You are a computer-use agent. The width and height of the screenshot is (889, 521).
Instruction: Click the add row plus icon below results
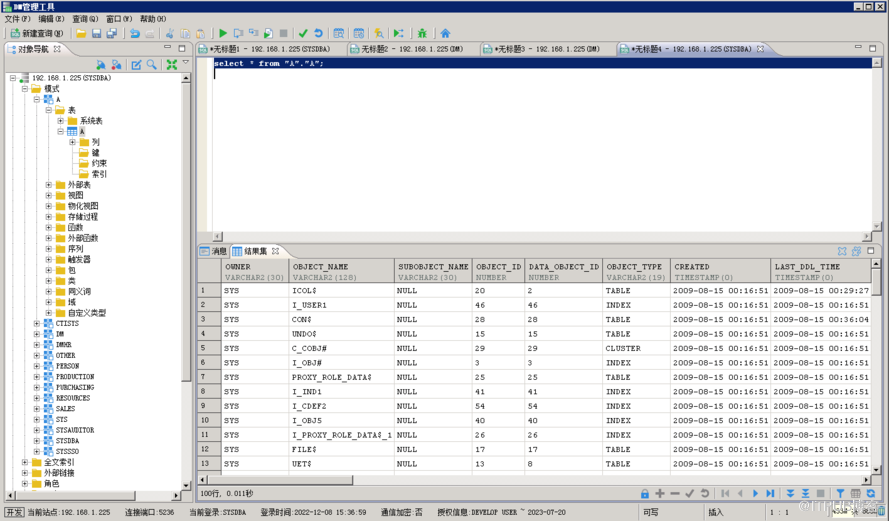coord(660,493)
